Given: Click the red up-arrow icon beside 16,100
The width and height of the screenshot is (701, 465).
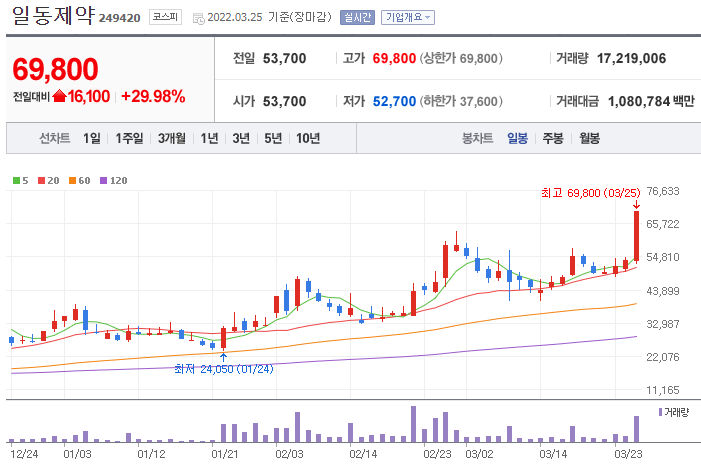Looking at the screenshot, I should tap(59, 96).
